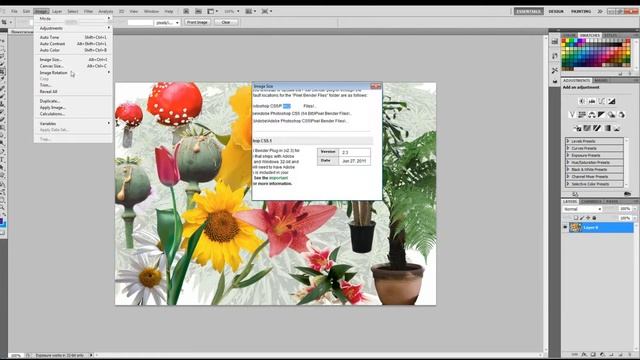Add a Levels adjustment layer
The image size is (640, 360).
[592, 101]
